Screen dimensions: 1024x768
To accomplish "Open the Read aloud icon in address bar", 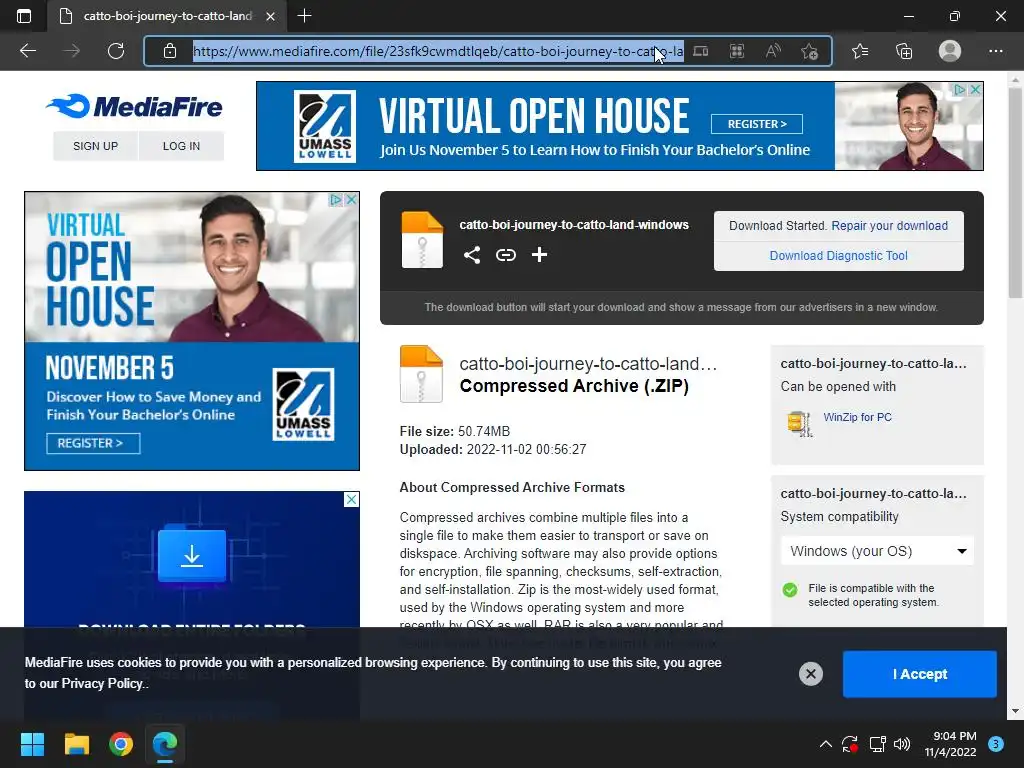I will (x=773, y=51).
